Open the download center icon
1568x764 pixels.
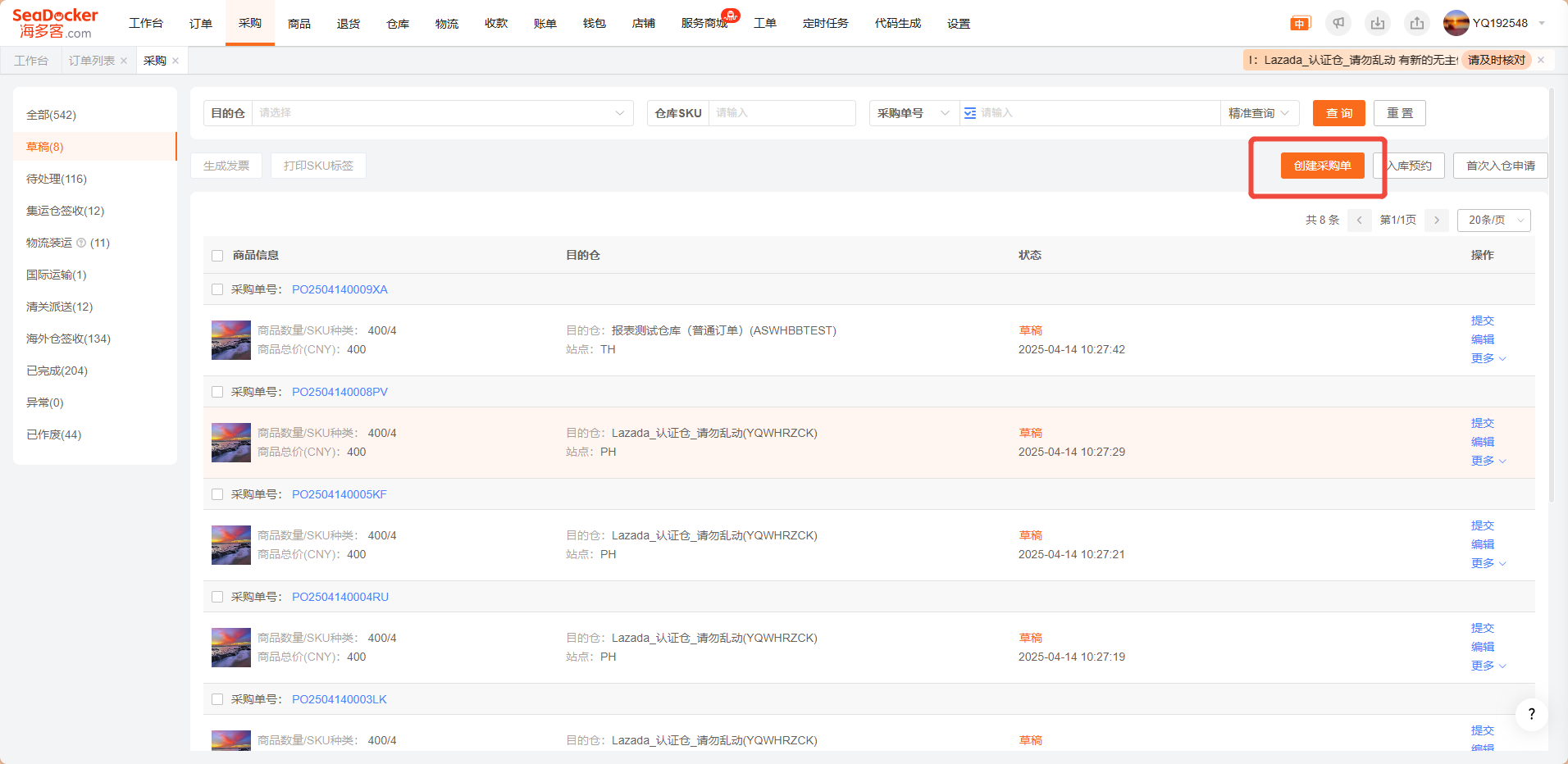(1378, 24)
